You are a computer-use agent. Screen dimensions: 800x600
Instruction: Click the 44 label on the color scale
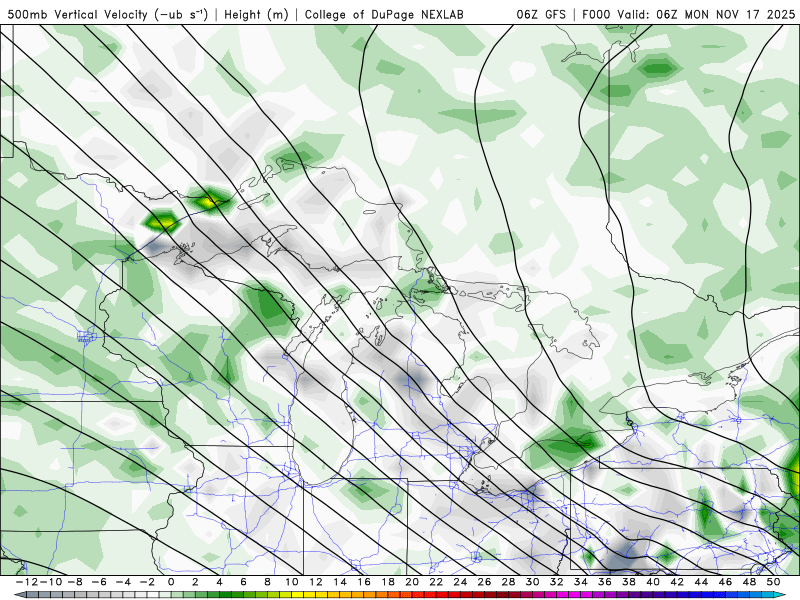(701, 582)
